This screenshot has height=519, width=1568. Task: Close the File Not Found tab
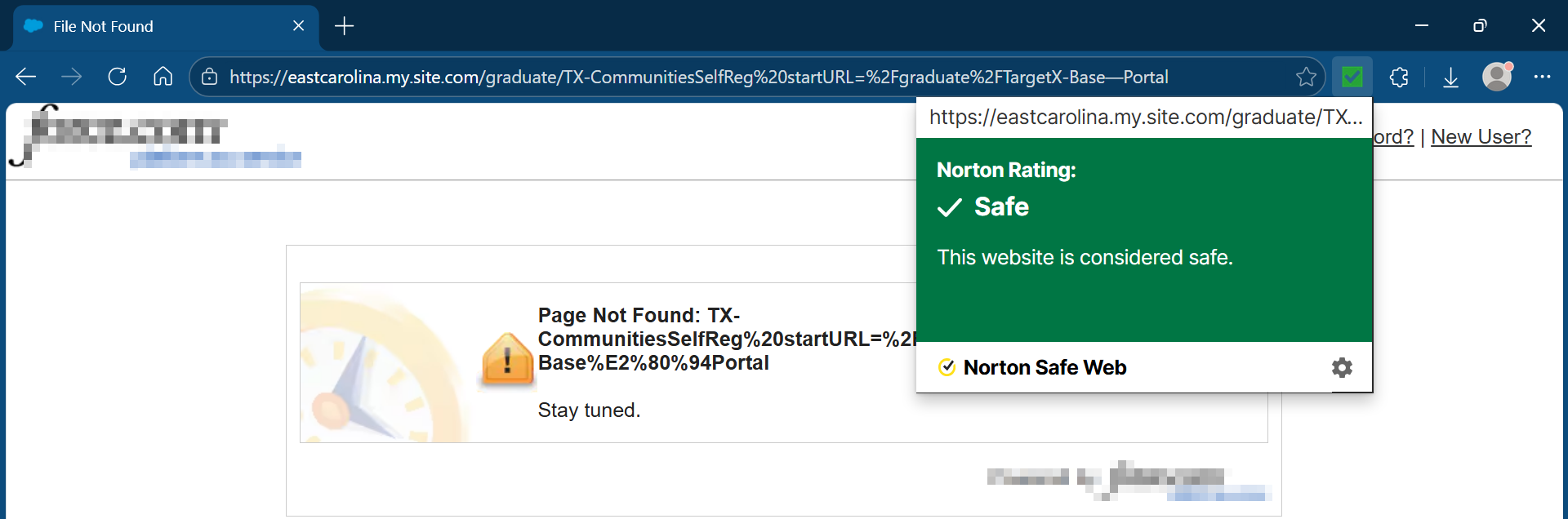pos(298,26)
